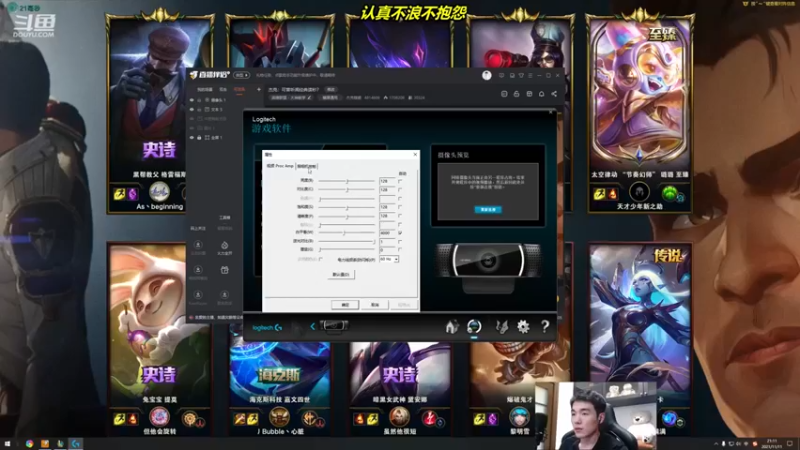
Task: Click the pencil edit icon beside room title
Action: click(309, 97)
